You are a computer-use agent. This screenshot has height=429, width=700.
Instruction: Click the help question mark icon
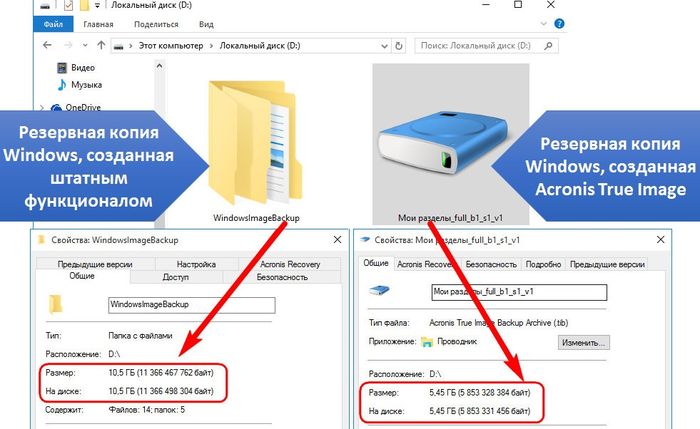click(x=555, y=24)
